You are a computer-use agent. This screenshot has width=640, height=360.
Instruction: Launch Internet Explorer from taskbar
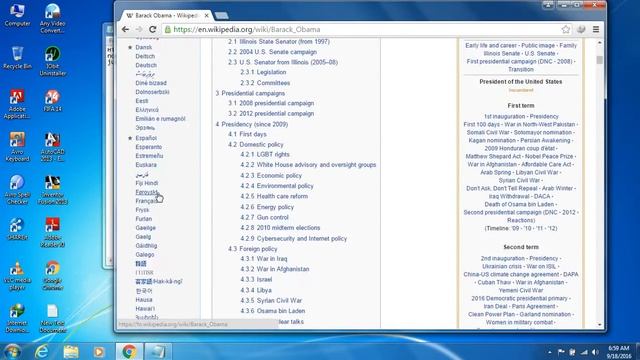(42, 351)
